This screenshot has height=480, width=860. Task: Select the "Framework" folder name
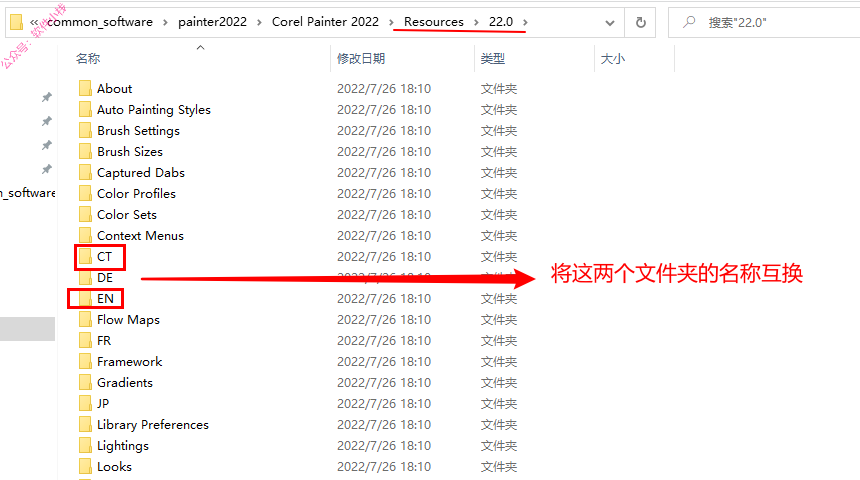(129, 362)
